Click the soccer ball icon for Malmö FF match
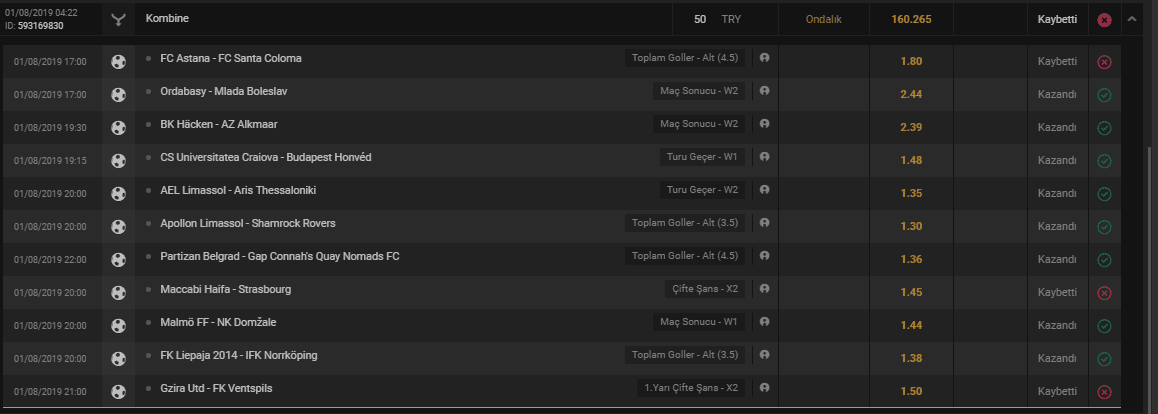1158x414 pixels. coord(118,326)
